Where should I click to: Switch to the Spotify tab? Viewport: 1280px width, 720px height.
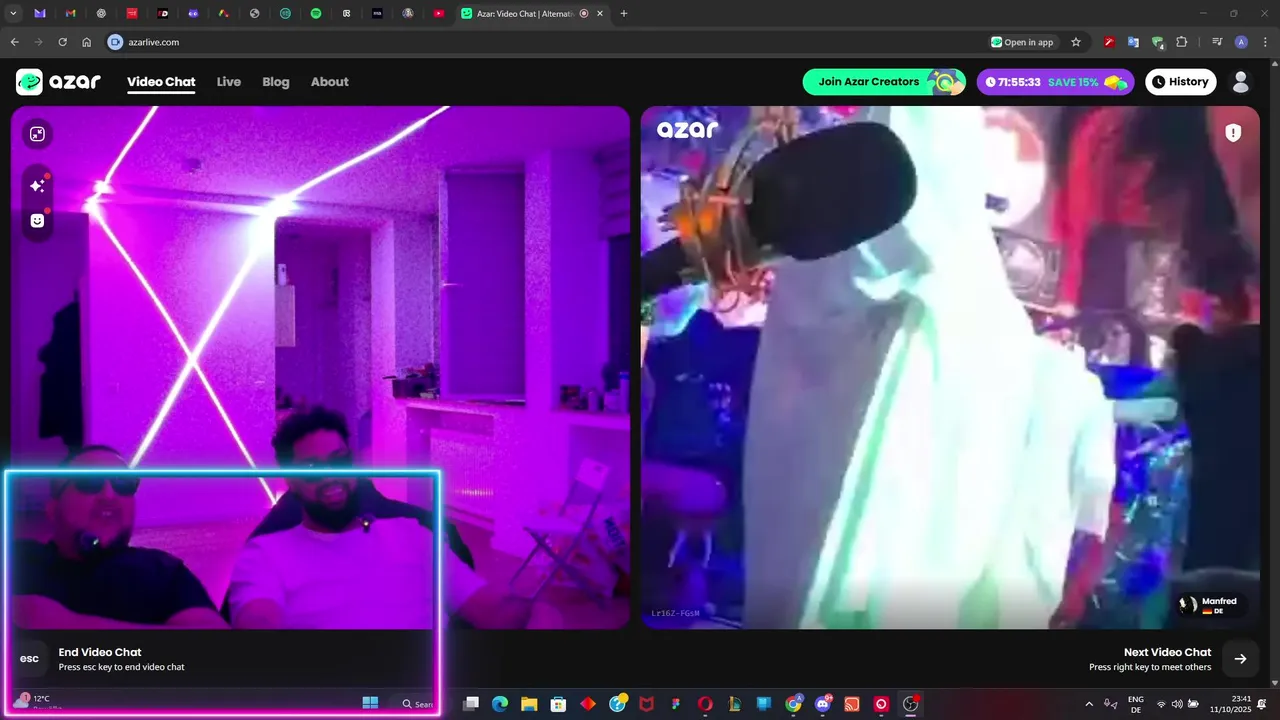tap(316, 14)
